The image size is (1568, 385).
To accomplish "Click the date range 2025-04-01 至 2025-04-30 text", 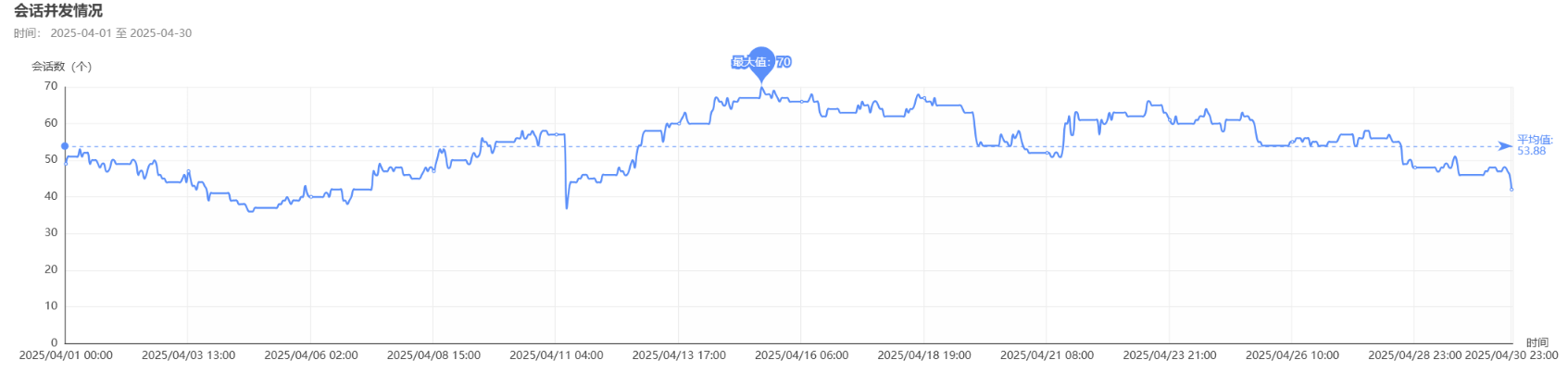I will click(121, 33).
